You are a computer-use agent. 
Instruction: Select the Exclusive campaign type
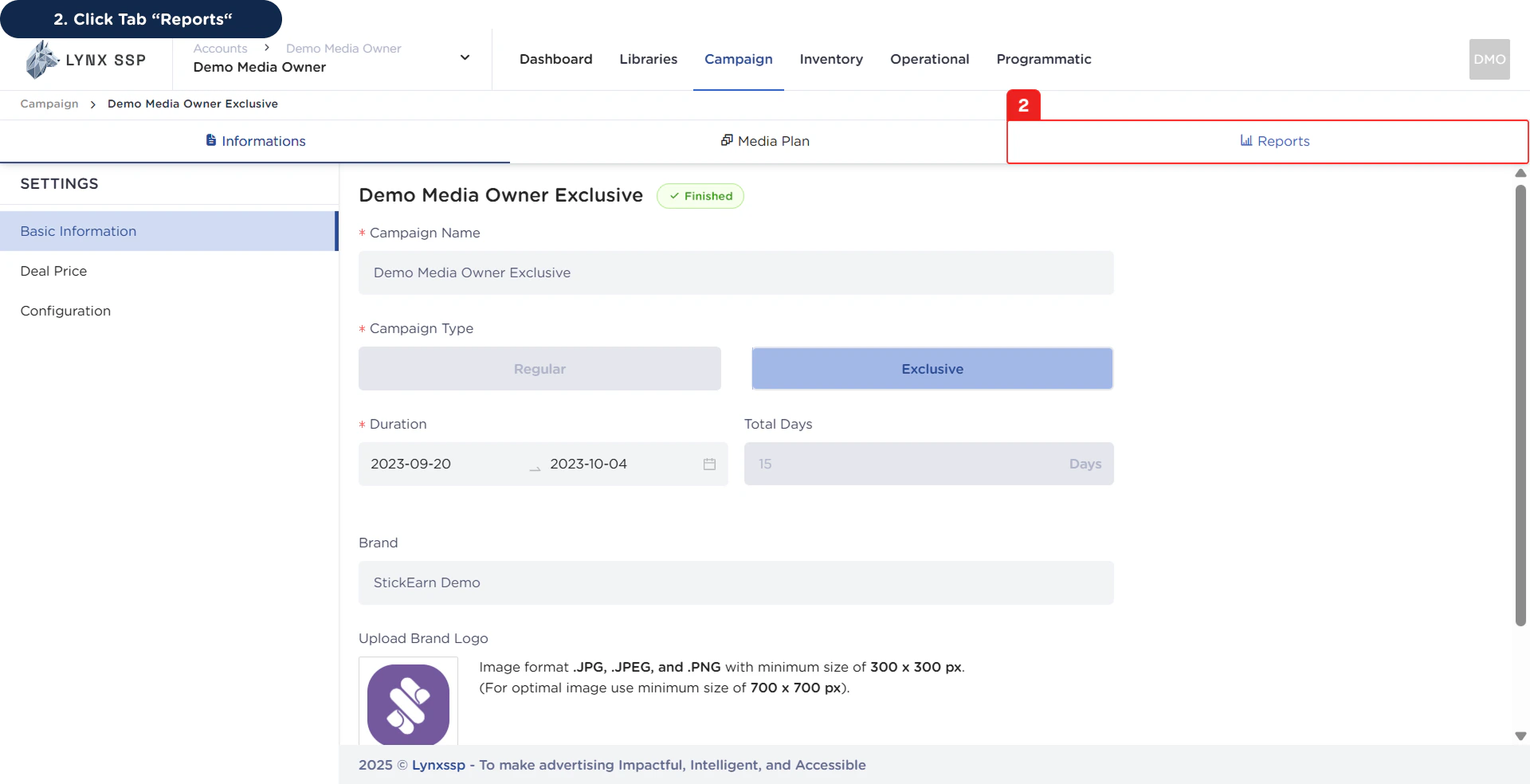(932, 368)
